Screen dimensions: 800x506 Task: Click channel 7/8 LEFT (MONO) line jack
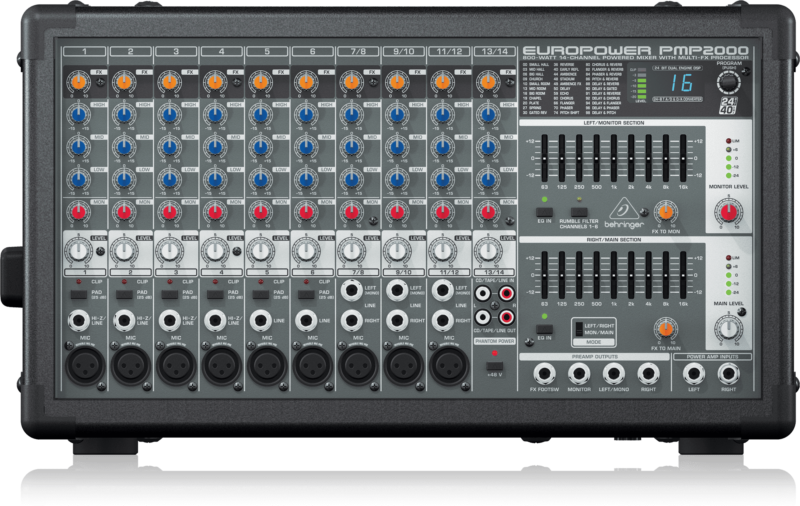click(352, 290)
